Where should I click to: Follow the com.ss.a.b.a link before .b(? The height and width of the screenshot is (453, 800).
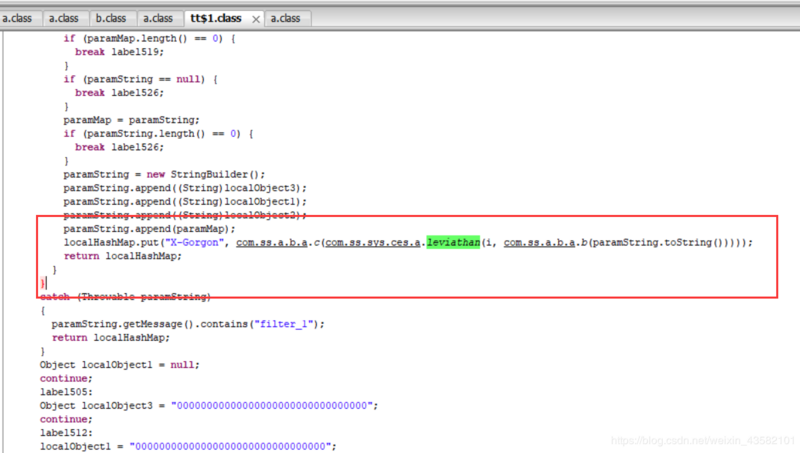pos(539,242)
